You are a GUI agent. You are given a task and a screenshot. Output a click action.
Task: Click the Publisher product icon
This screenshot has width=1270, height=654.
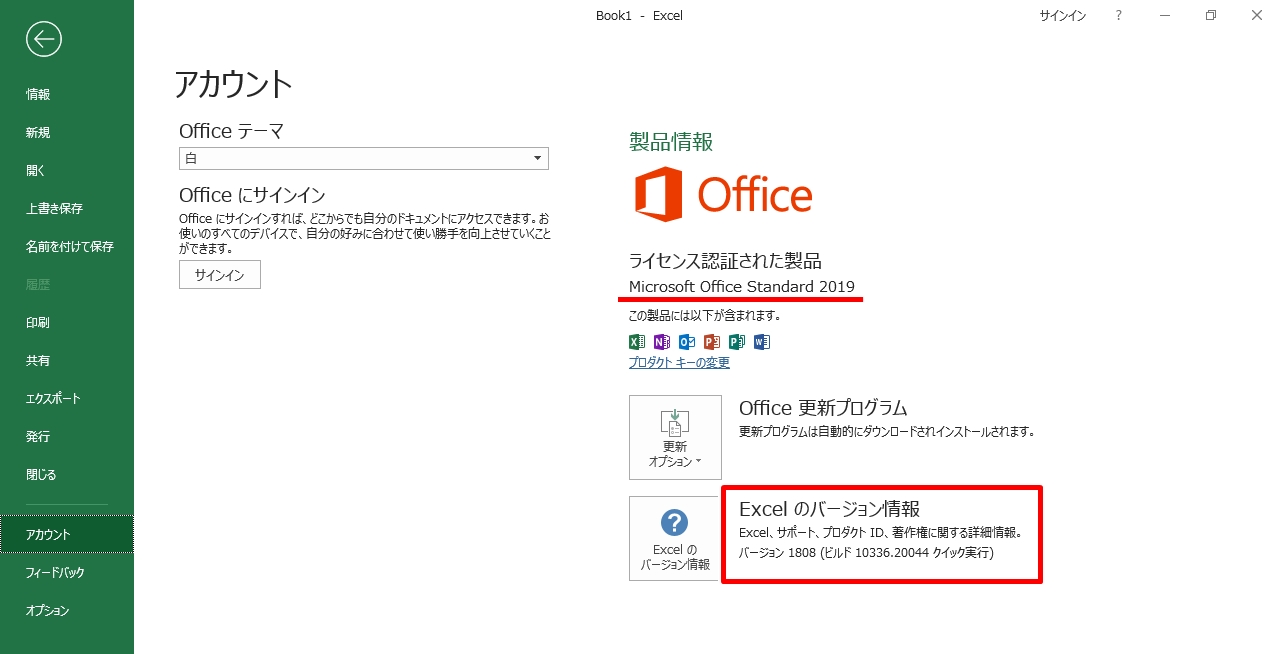pyautogui.click(x=736, y=341)
